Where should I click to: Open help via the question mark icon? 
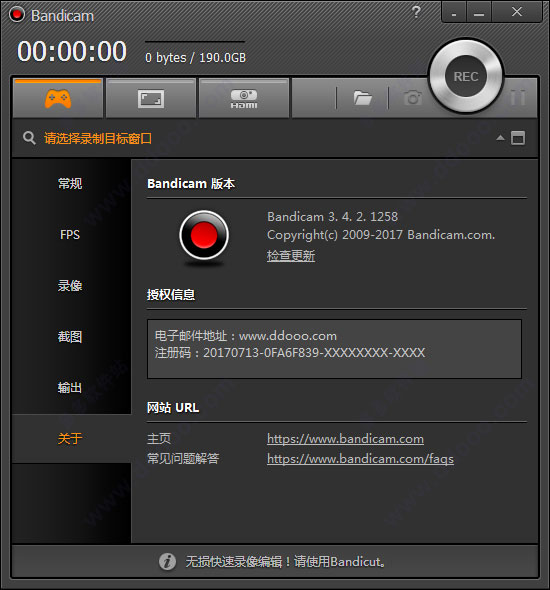(416, 12)
